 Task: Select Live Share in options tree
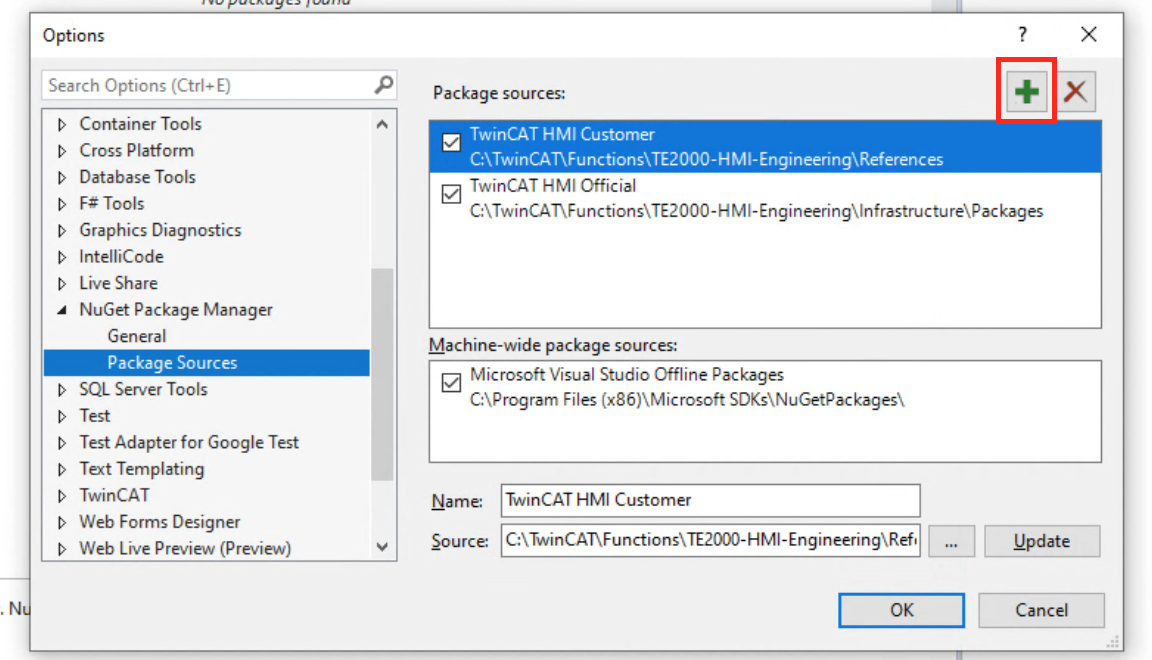118,283
